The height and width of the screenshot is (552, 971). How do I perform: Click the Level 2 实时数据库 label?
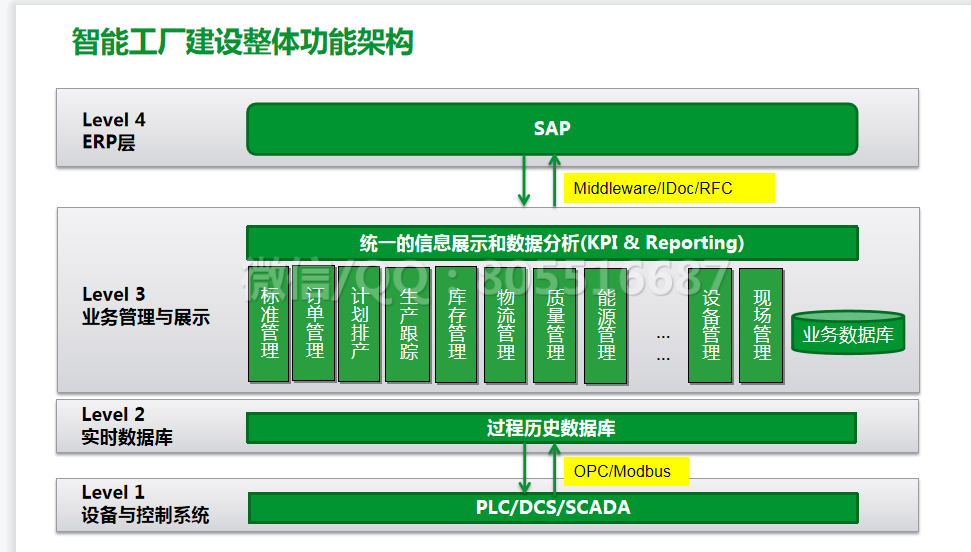(x=127, y=426)
